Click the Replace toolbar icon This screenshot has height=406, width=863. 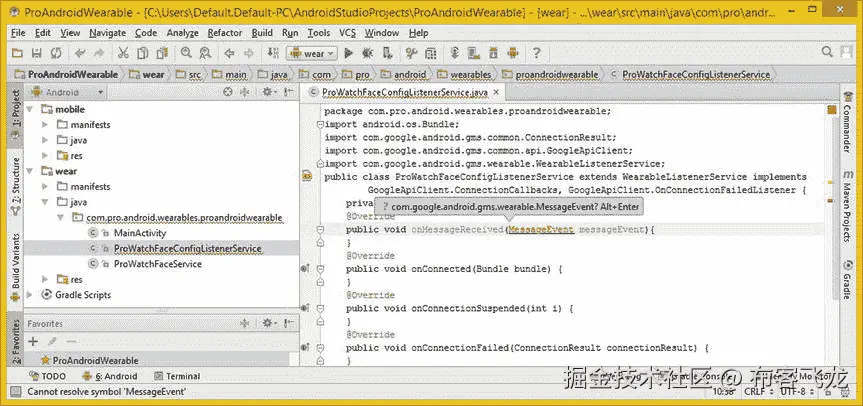(205, 53)
